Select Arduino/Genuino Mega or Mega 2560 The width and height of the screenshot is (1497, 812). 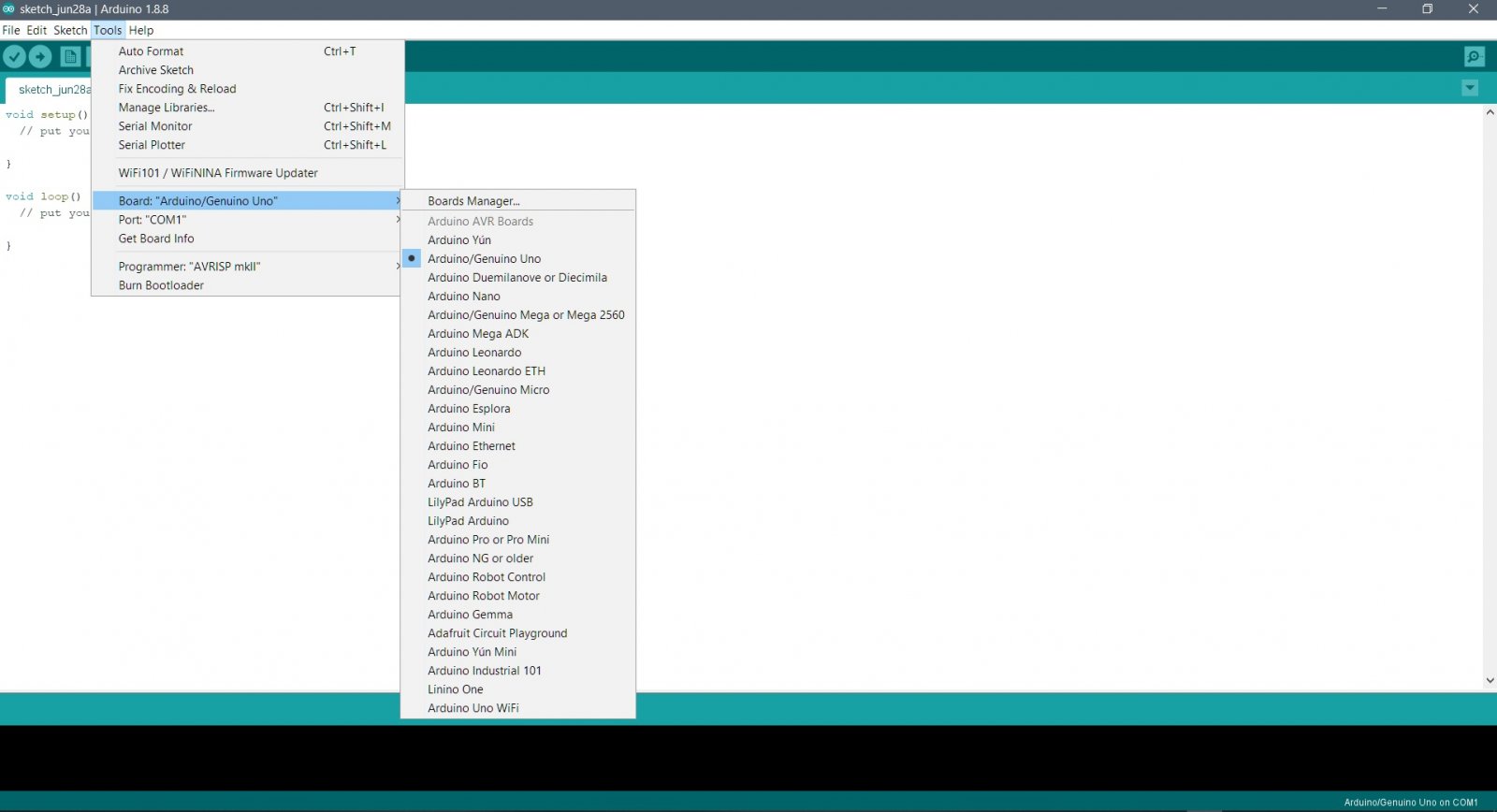point(517,314)
